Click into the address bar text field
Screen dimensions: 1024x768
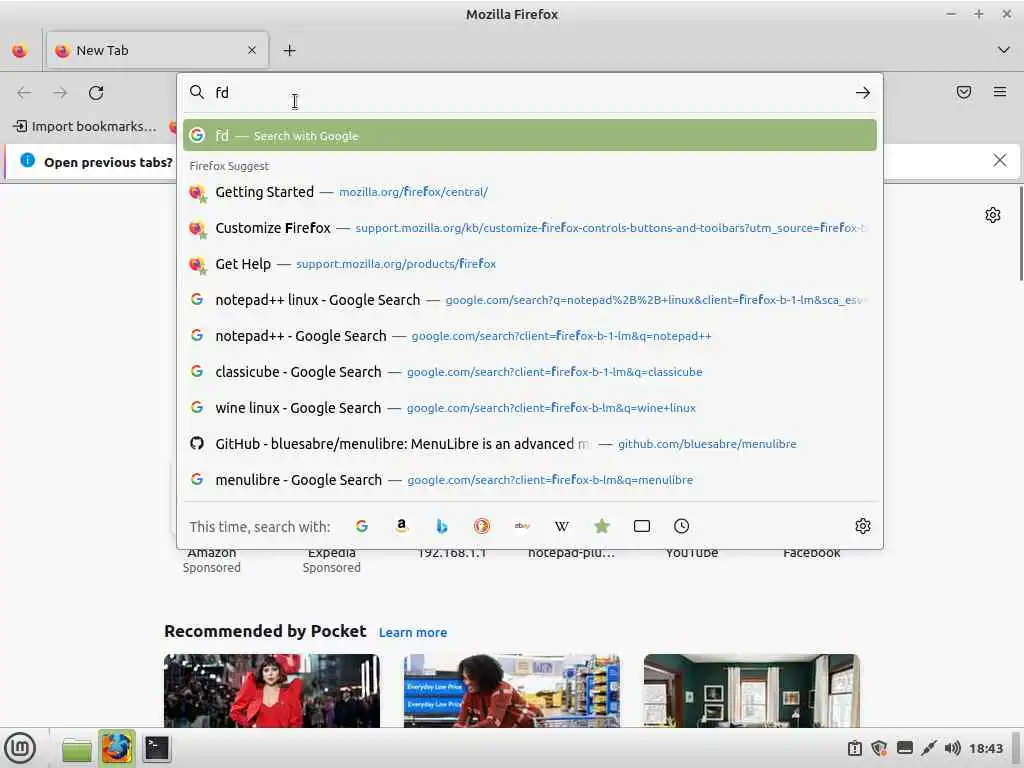point(529,93)
